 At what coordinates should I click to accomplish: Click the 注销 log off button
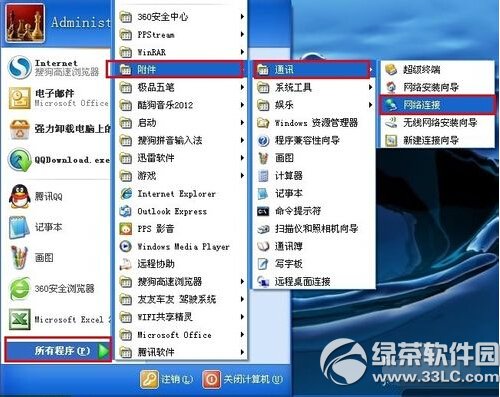pyautogui.click(x=167, y=379)
